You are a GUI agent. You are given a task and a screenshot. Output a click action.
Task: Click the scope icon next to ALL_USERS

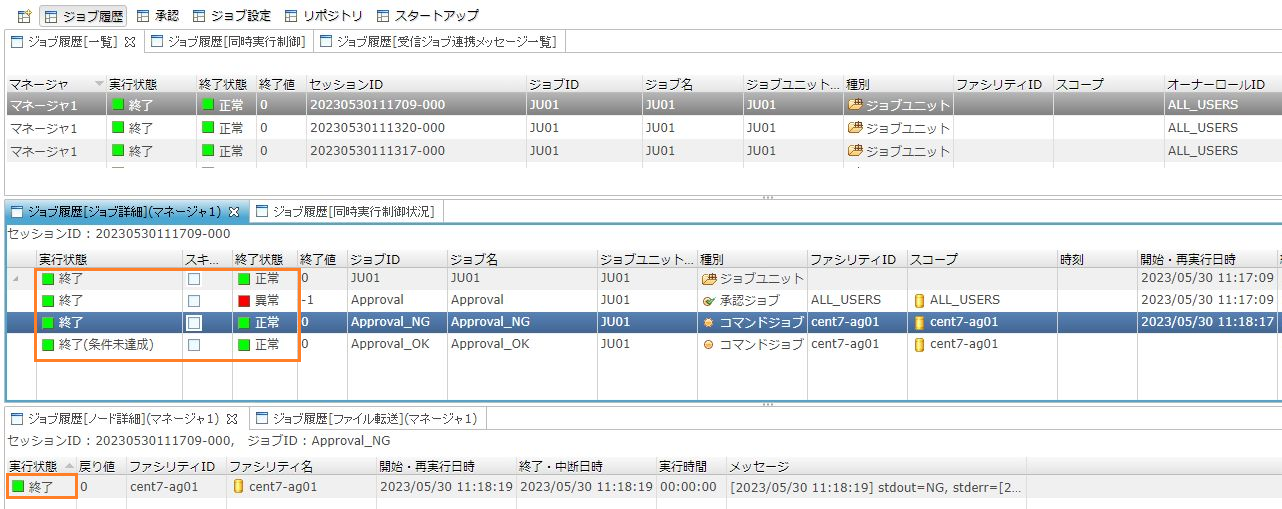918,300
